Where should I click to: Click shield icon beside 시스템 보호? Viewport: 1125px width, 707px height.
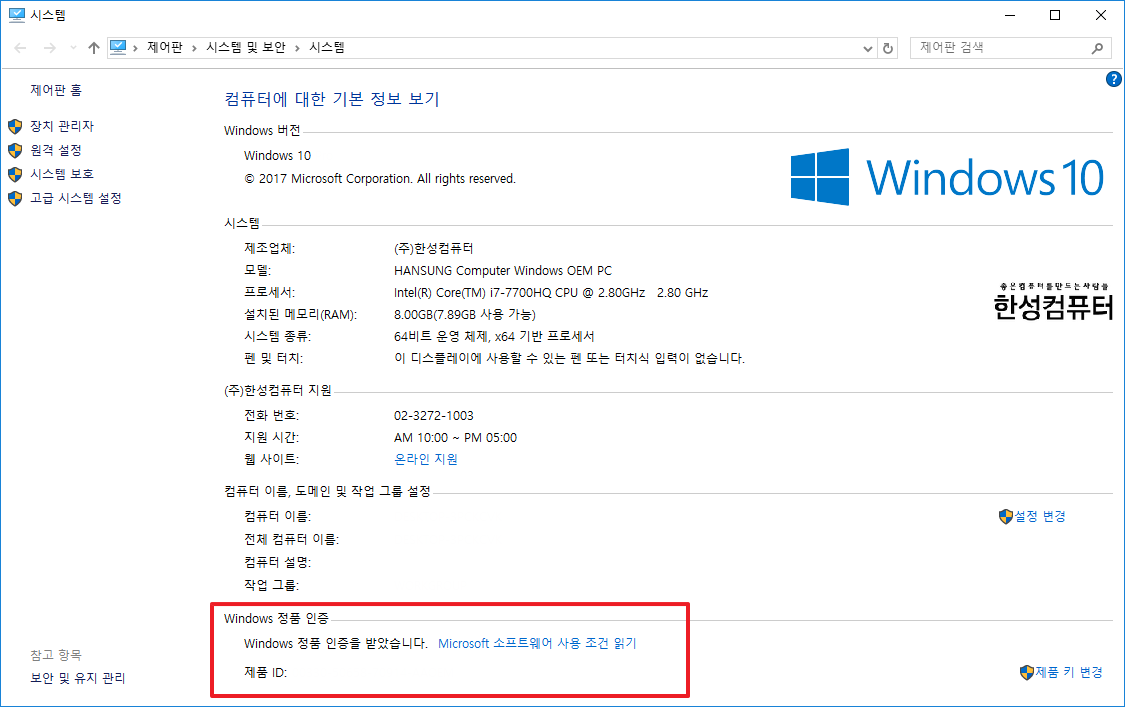(15, 174)
